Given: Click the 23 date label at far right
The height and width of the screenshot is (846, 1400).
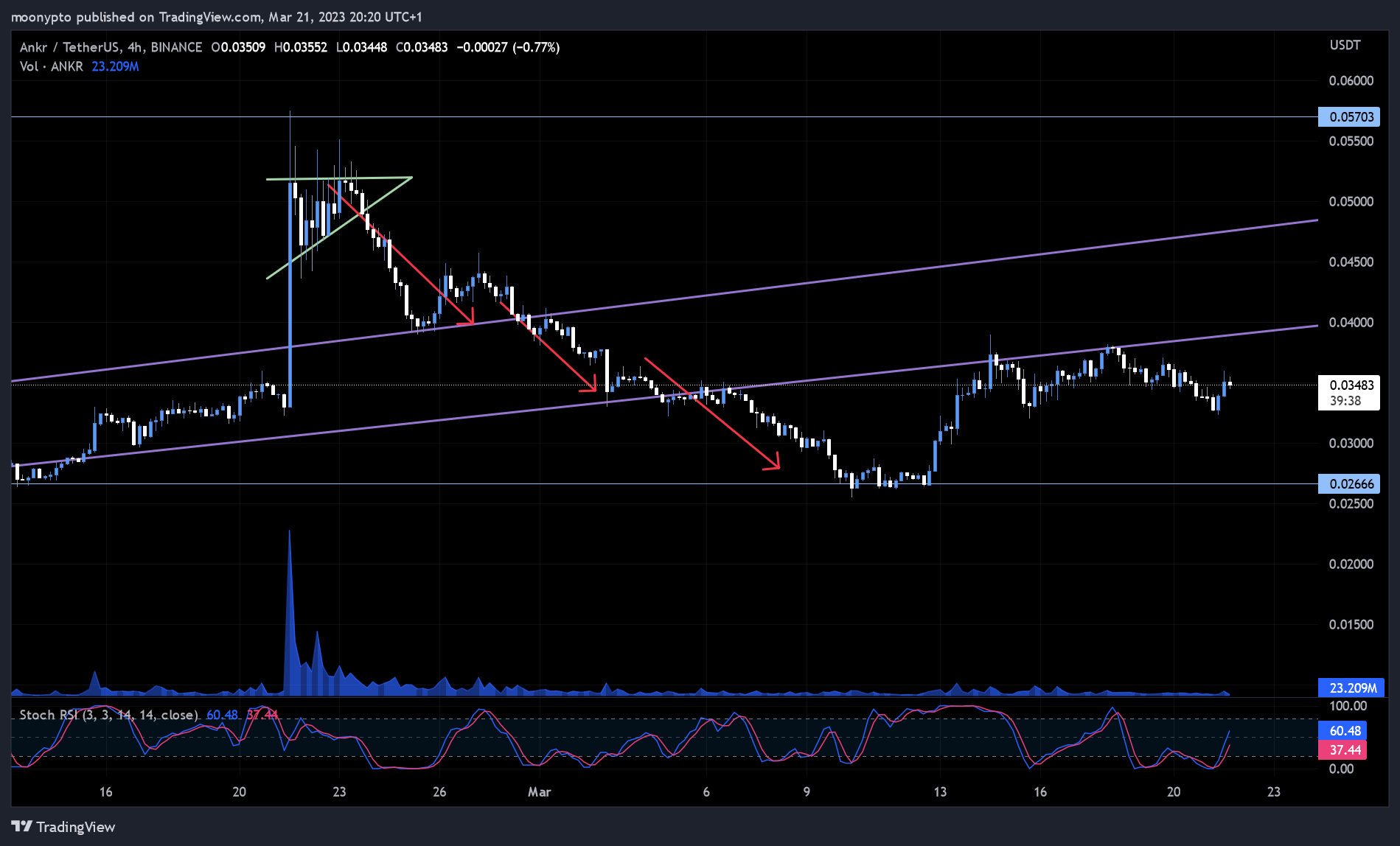Looking at the screenshot, I should (1274, 791).
